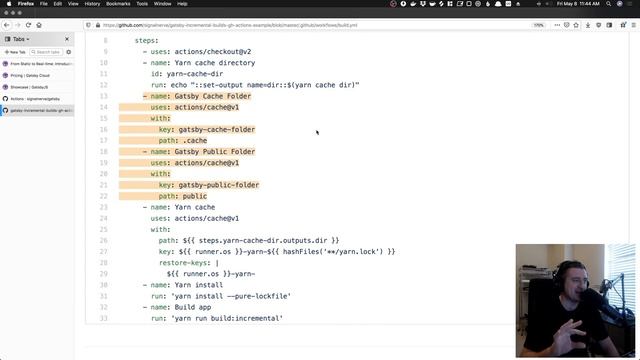Open sidebar tabs settings gear
The width and height of the screenshot is (640, 360).
(x=69, y=52)
